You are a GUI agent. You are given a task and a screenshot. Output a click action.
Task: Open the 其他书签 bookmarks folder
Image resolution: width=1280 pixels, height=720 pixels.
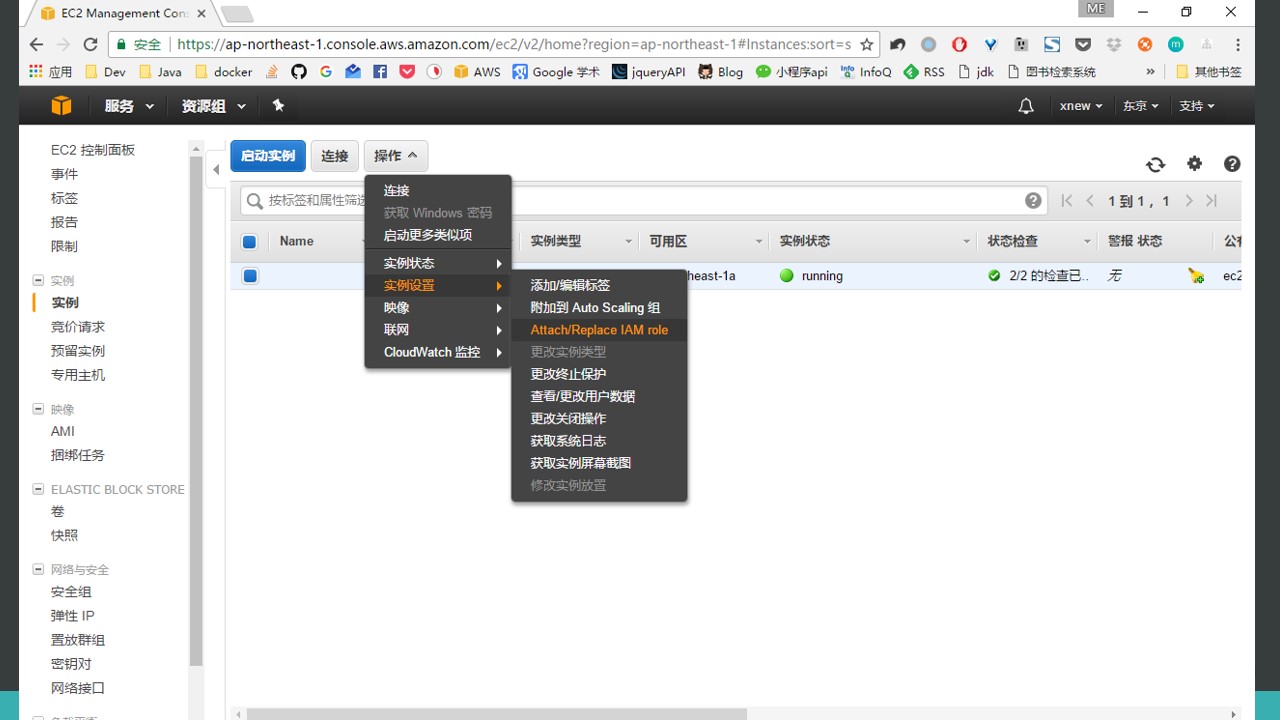click(x=1209, y=72)
